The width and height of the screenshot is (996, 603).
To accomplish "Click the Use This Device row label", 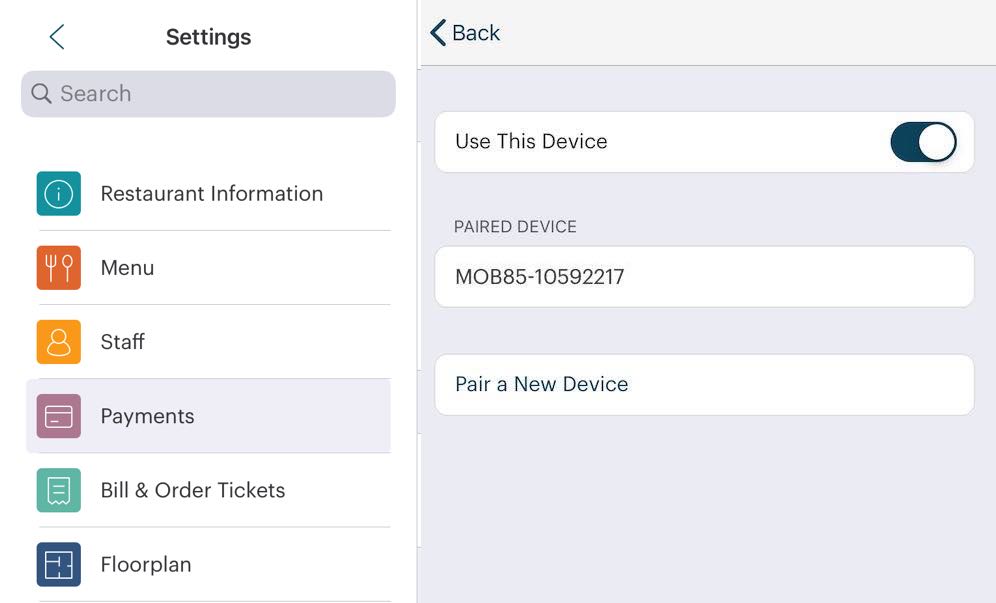I will tap(531, 142).
